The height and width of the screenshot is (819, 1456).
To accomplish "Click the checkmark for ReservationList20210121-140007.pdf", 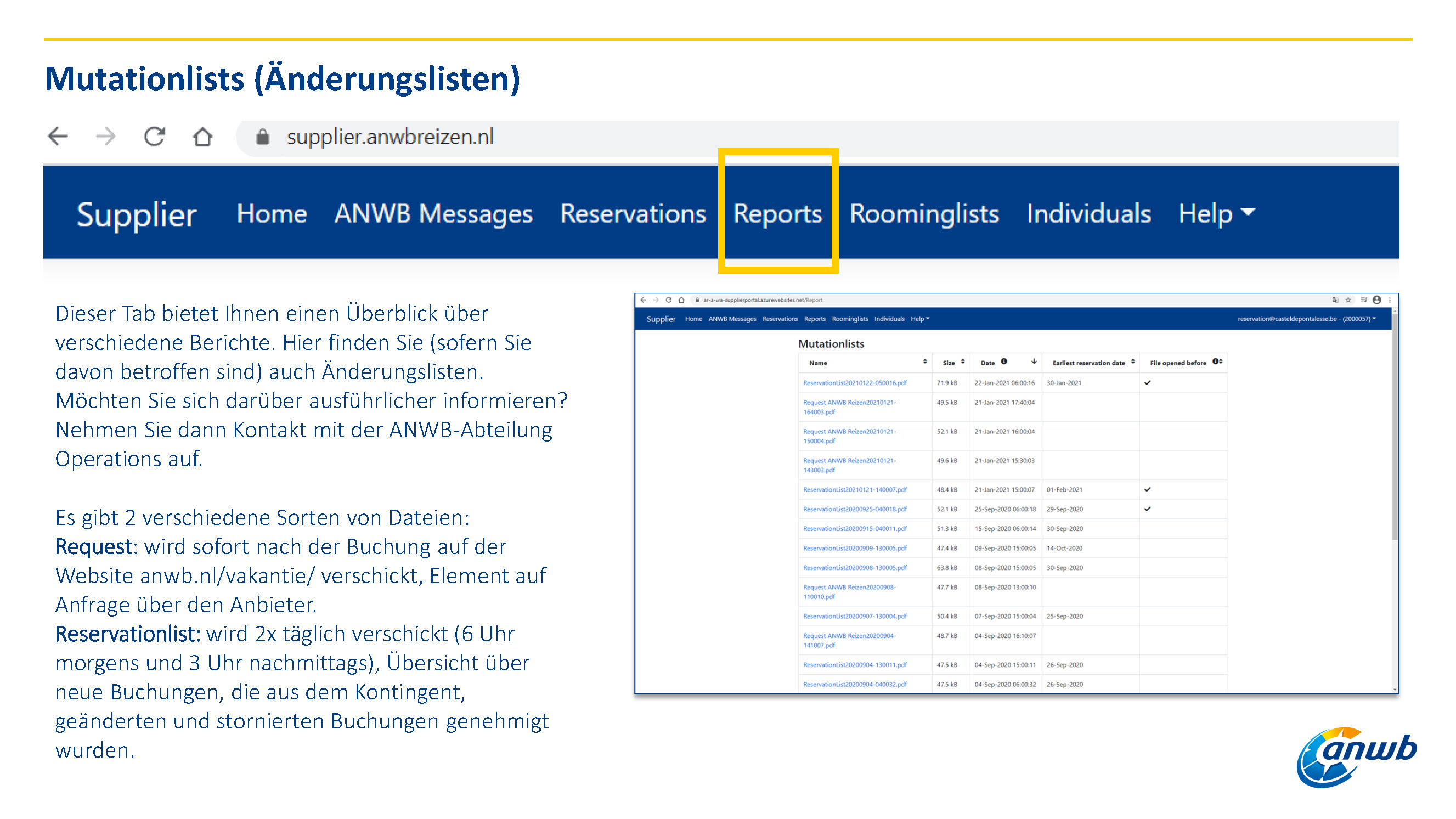I will coord(1147,489).
